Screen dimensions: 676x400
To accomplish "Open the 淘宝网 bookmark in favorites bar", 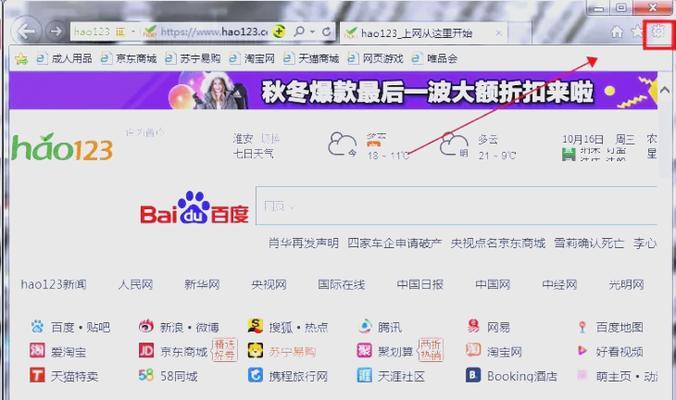I will [252, 58].
